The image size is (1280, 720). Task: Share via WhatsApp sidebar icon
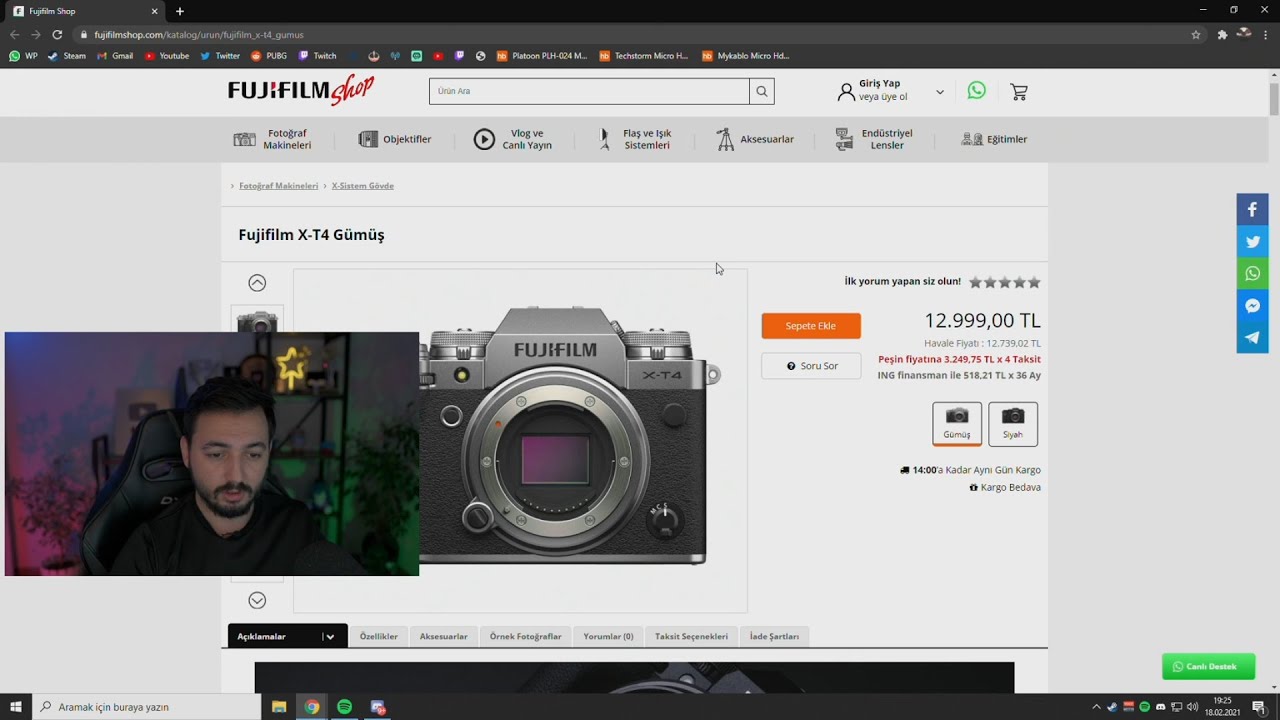[1252, 274]
